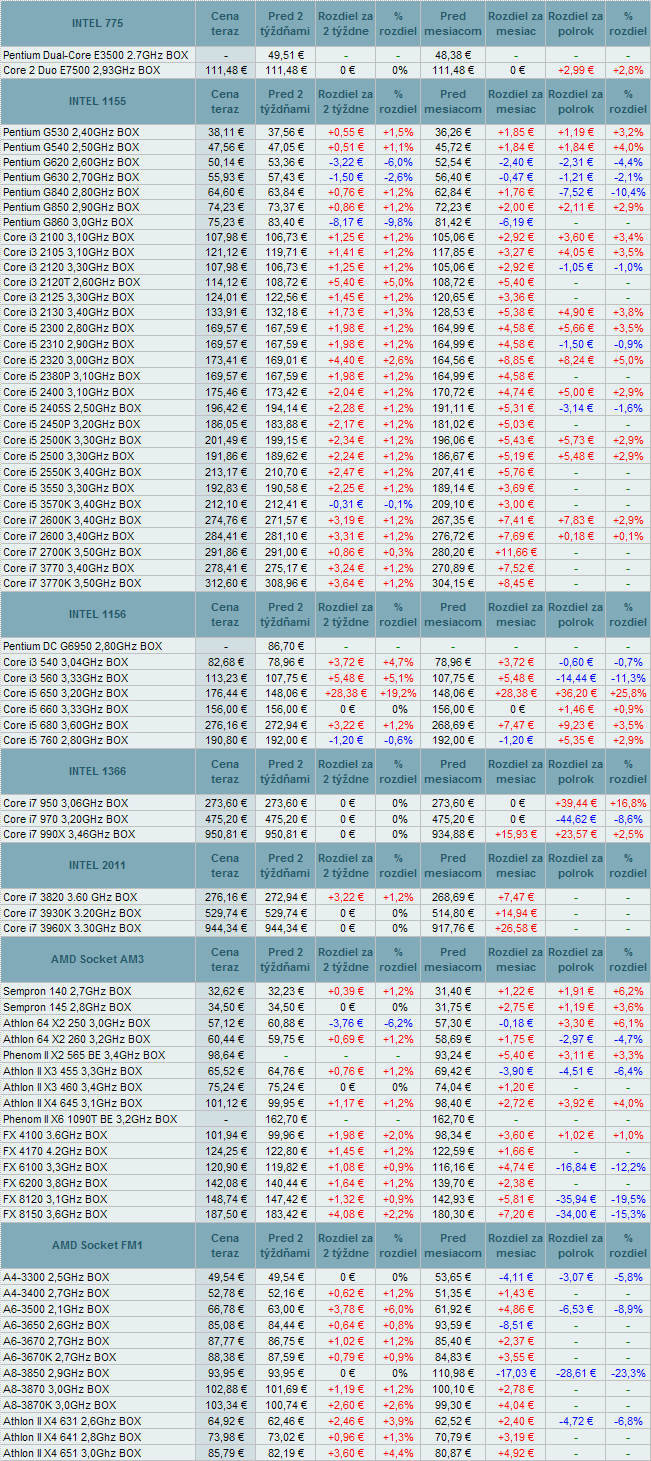Click the +19,2% change for Core i5 650
651x1461 pixels.
click(x=399, y=693)
